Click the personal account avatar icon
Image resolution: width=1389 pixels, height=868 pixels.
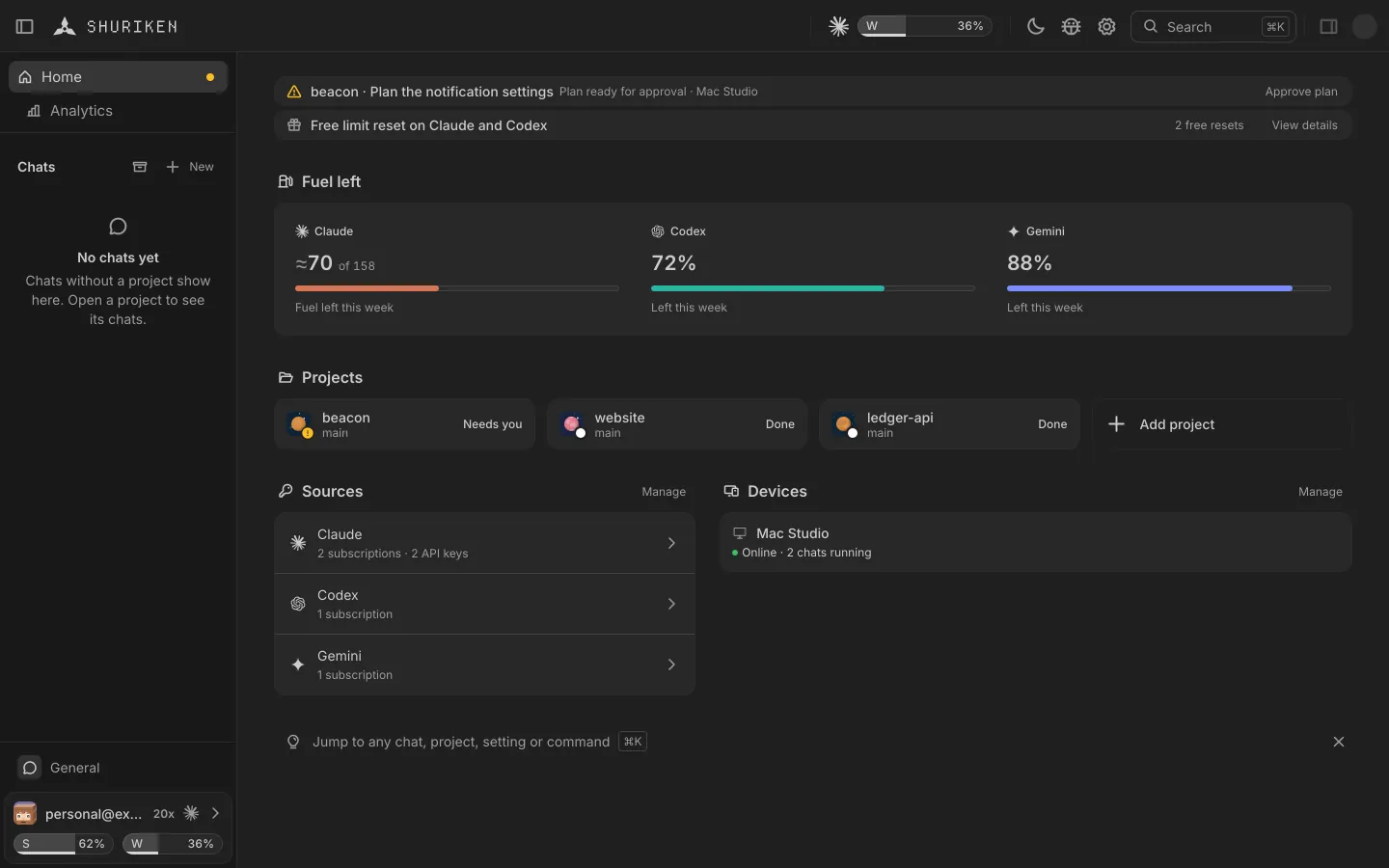click(25, 814)
